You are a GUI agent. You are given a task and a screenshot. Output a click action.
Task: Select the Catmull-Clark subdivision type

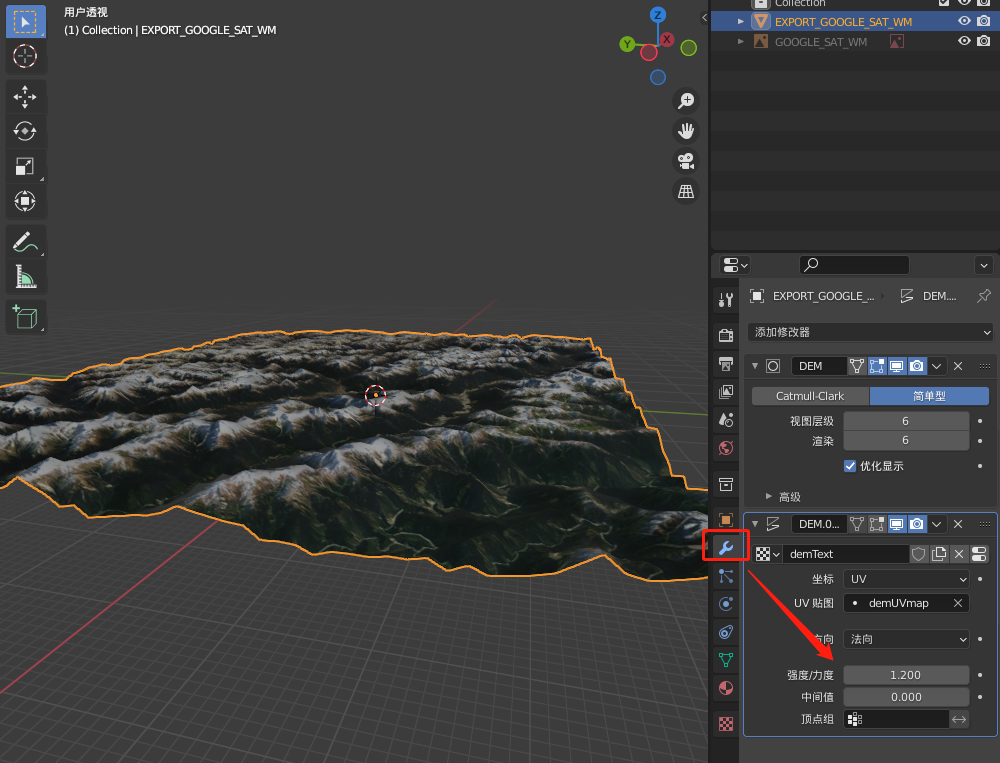point(810,396)
